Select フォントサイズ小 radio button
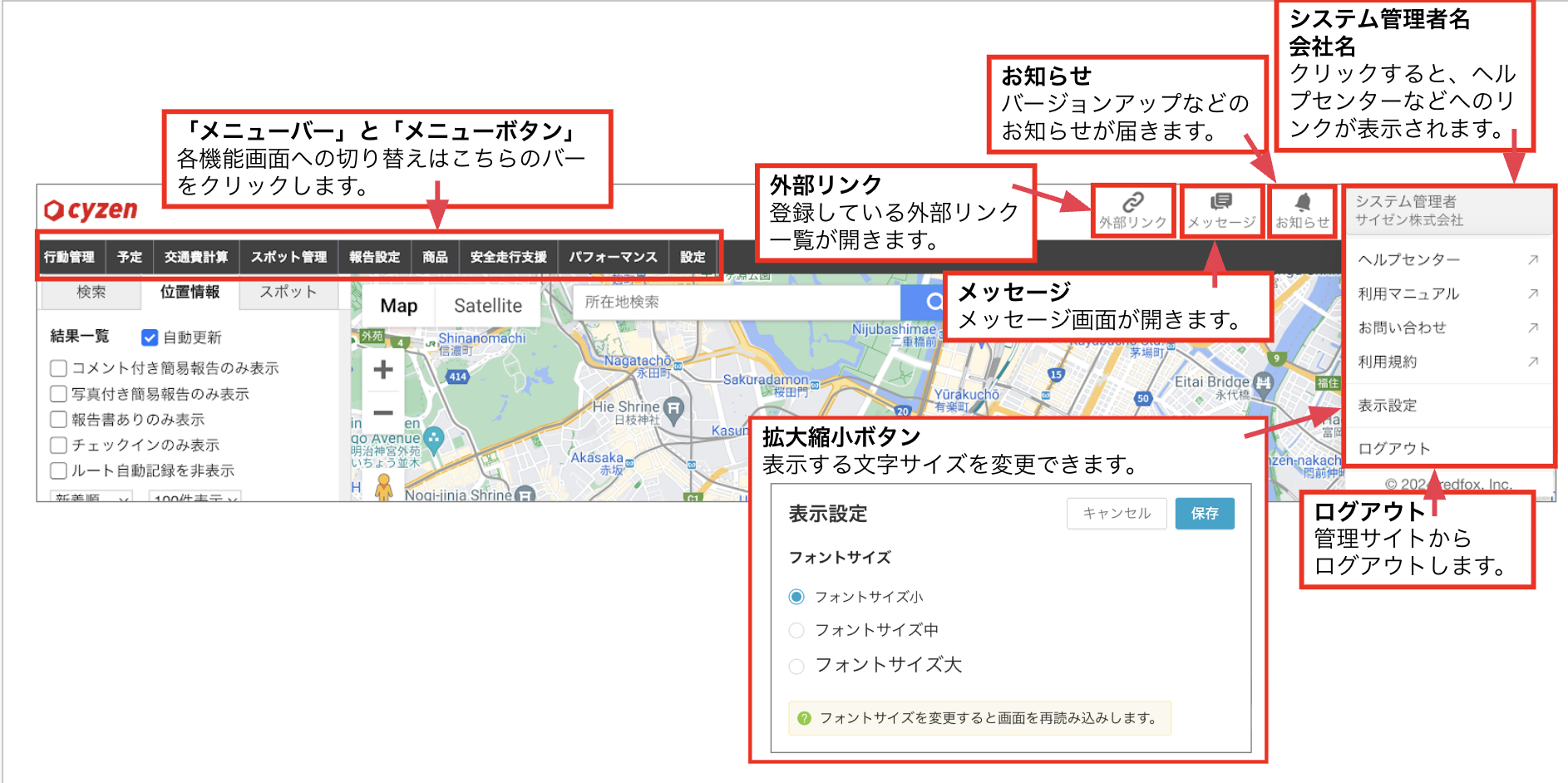The height and width of the screenshot is (783, 1568). point(796,597)
